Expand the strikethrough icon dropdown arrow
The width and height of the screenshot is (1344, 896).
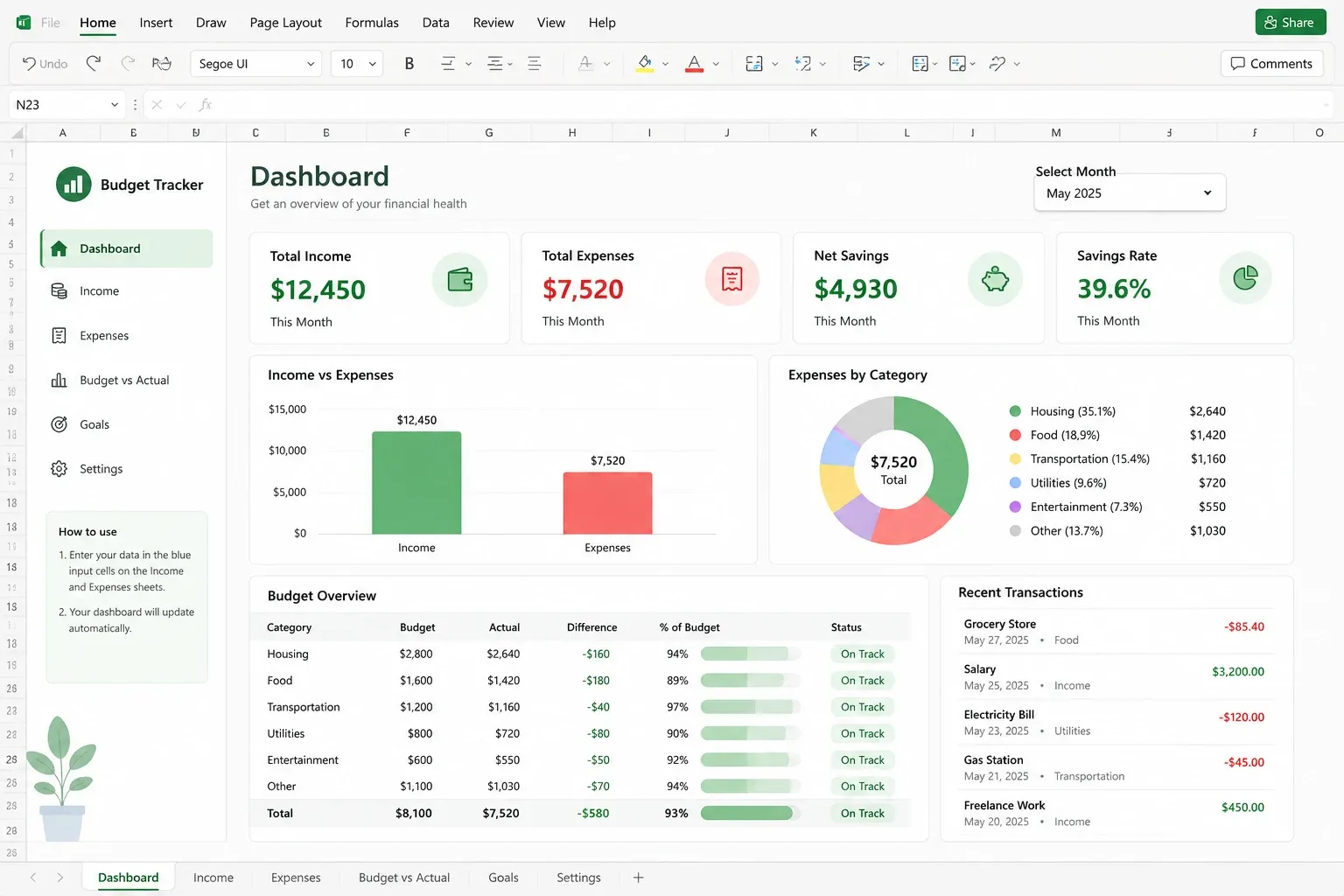point(607,64)
